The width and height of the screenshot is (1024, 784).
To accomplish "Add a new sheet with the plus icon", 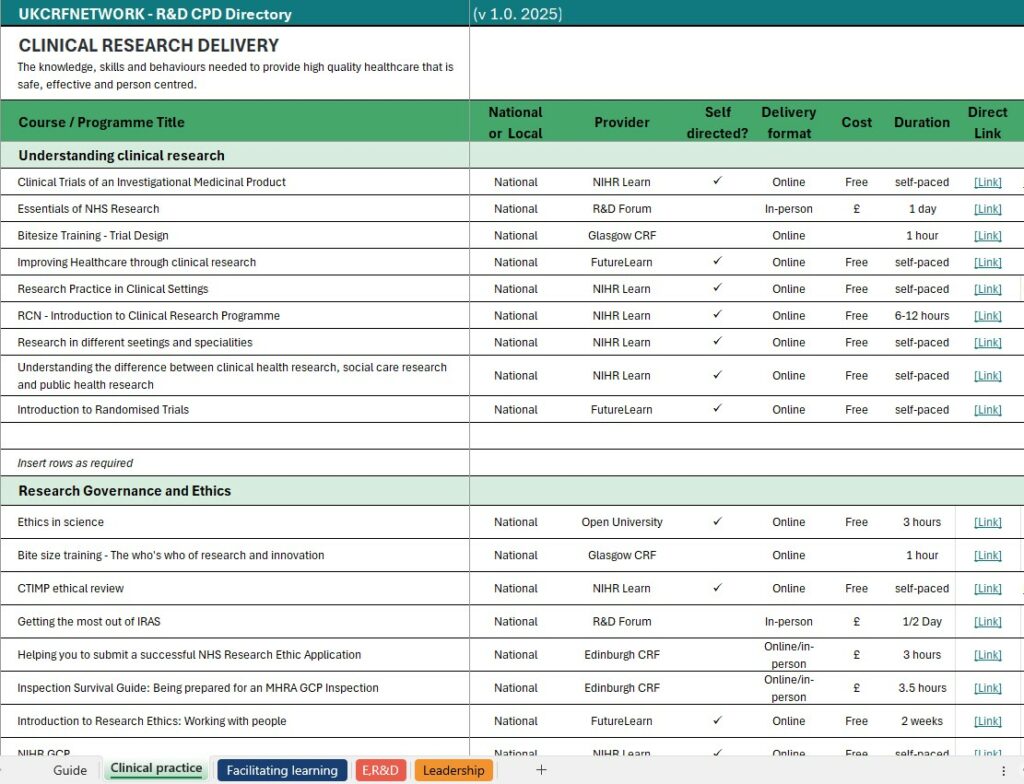I will point(541,770).
